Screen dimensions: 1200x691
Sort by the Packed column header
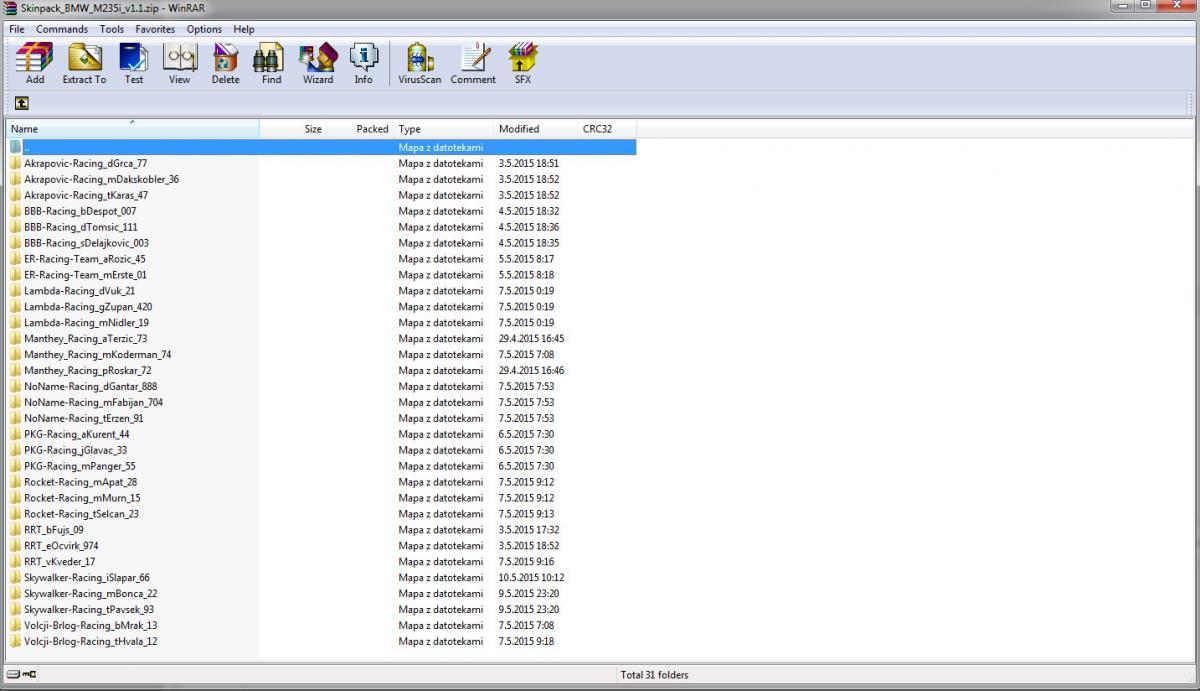[361, 129]
